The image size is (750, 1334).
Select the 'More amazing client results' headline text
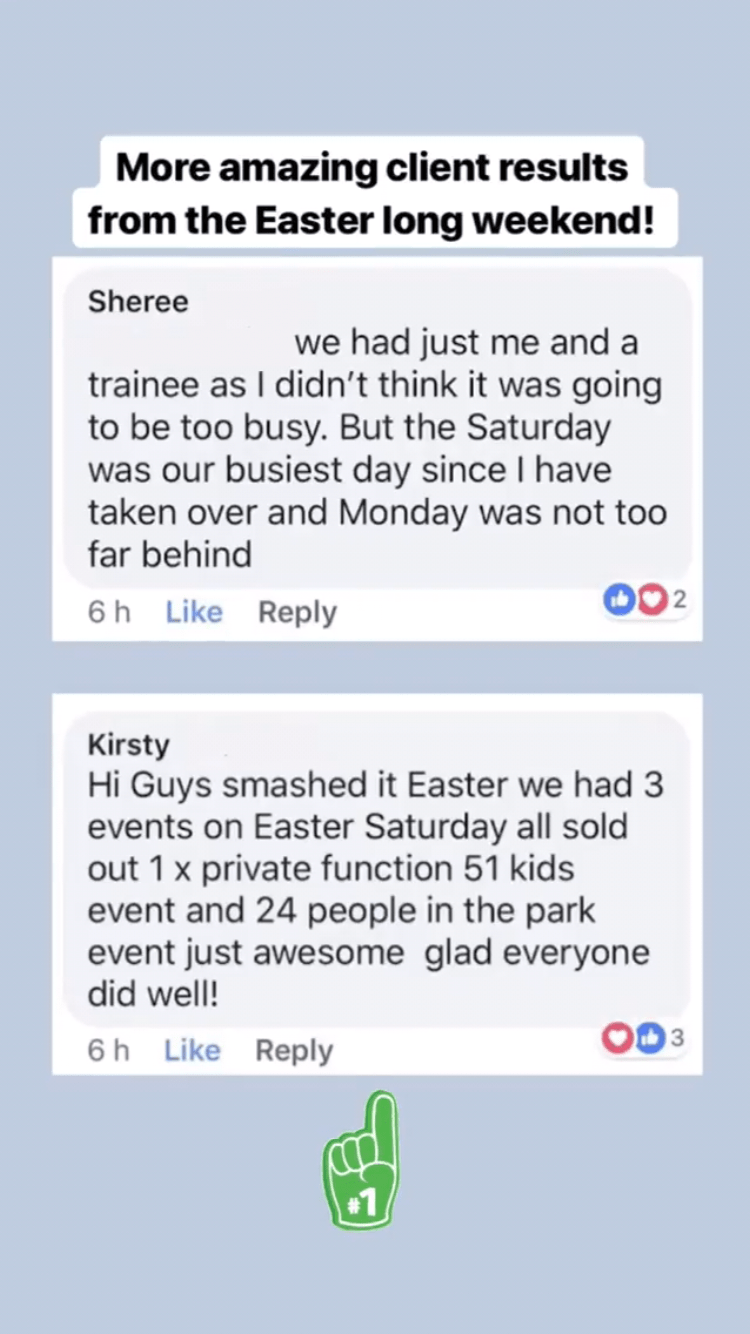[372, 166]
